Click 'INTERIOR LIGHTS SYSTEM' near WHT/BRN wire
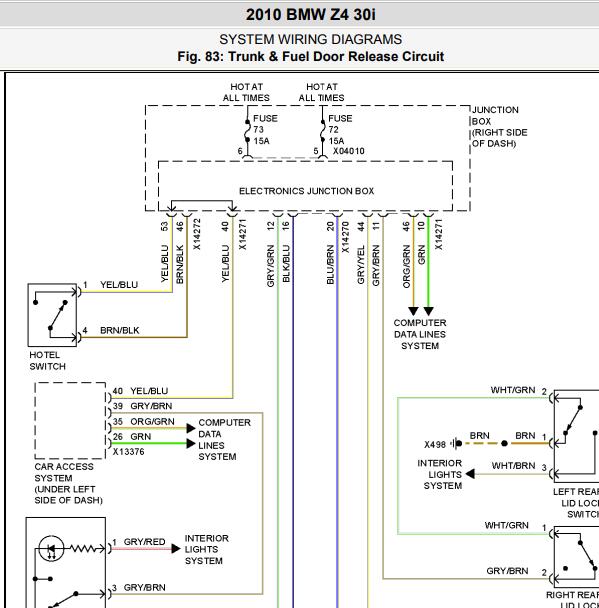Viewport: 599px width, 608px height. click(440, 474)
